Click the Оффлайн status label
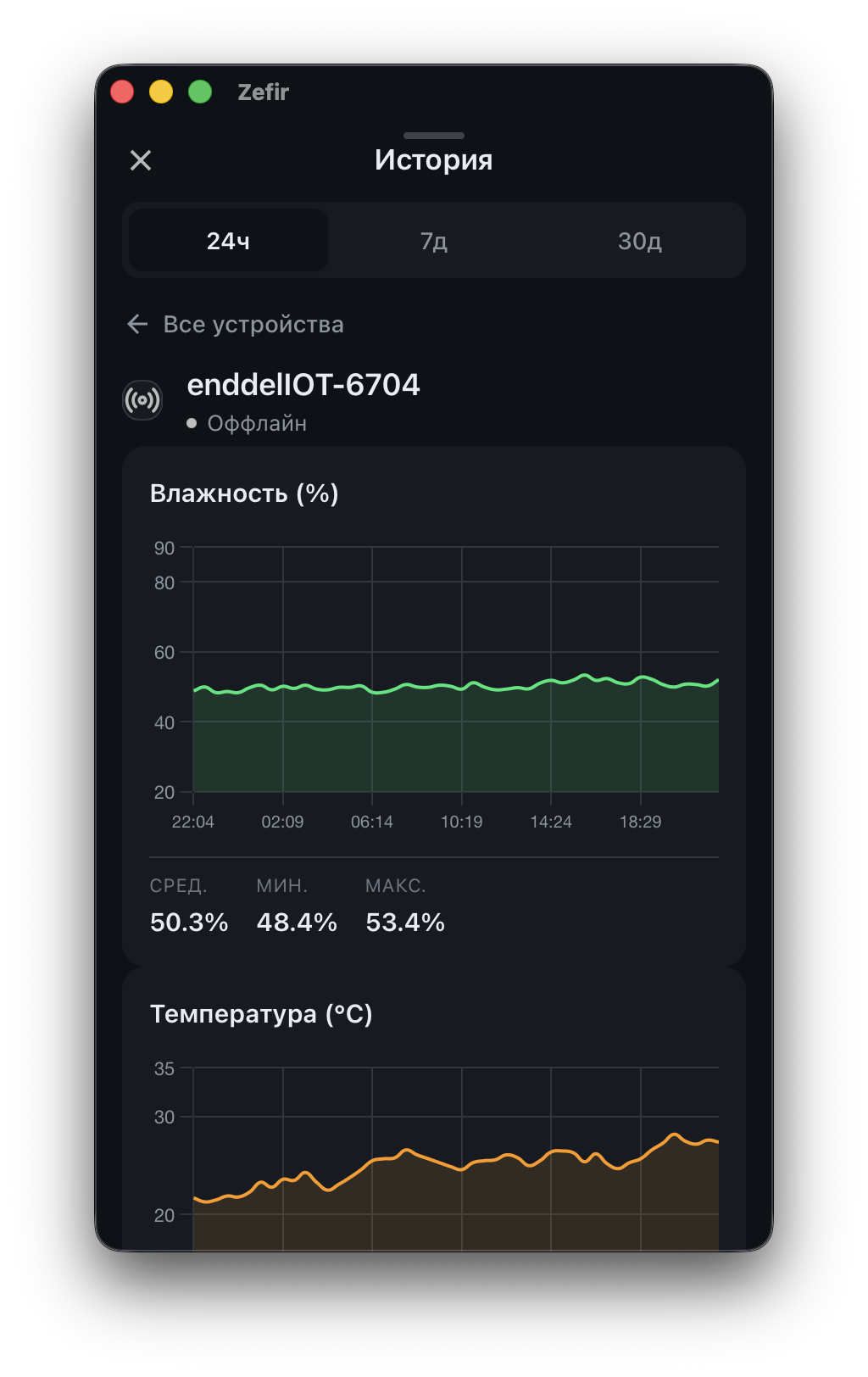Image resolution: width=868 pixels, height=1377 pixels. tap(257, 423)
